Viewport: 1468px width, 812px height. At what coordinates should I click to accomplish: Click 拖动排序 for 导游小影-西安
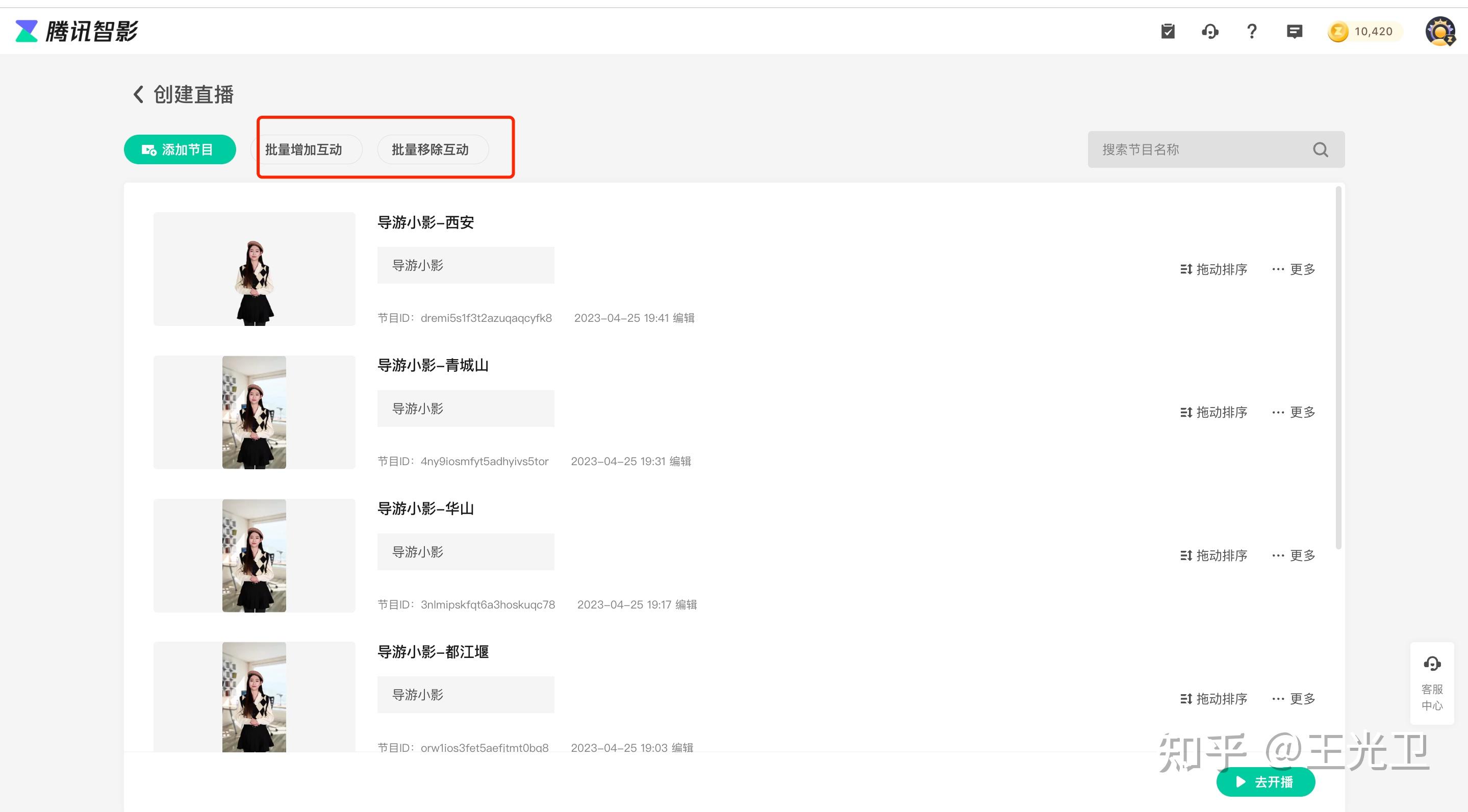[x=1214, y=269]
